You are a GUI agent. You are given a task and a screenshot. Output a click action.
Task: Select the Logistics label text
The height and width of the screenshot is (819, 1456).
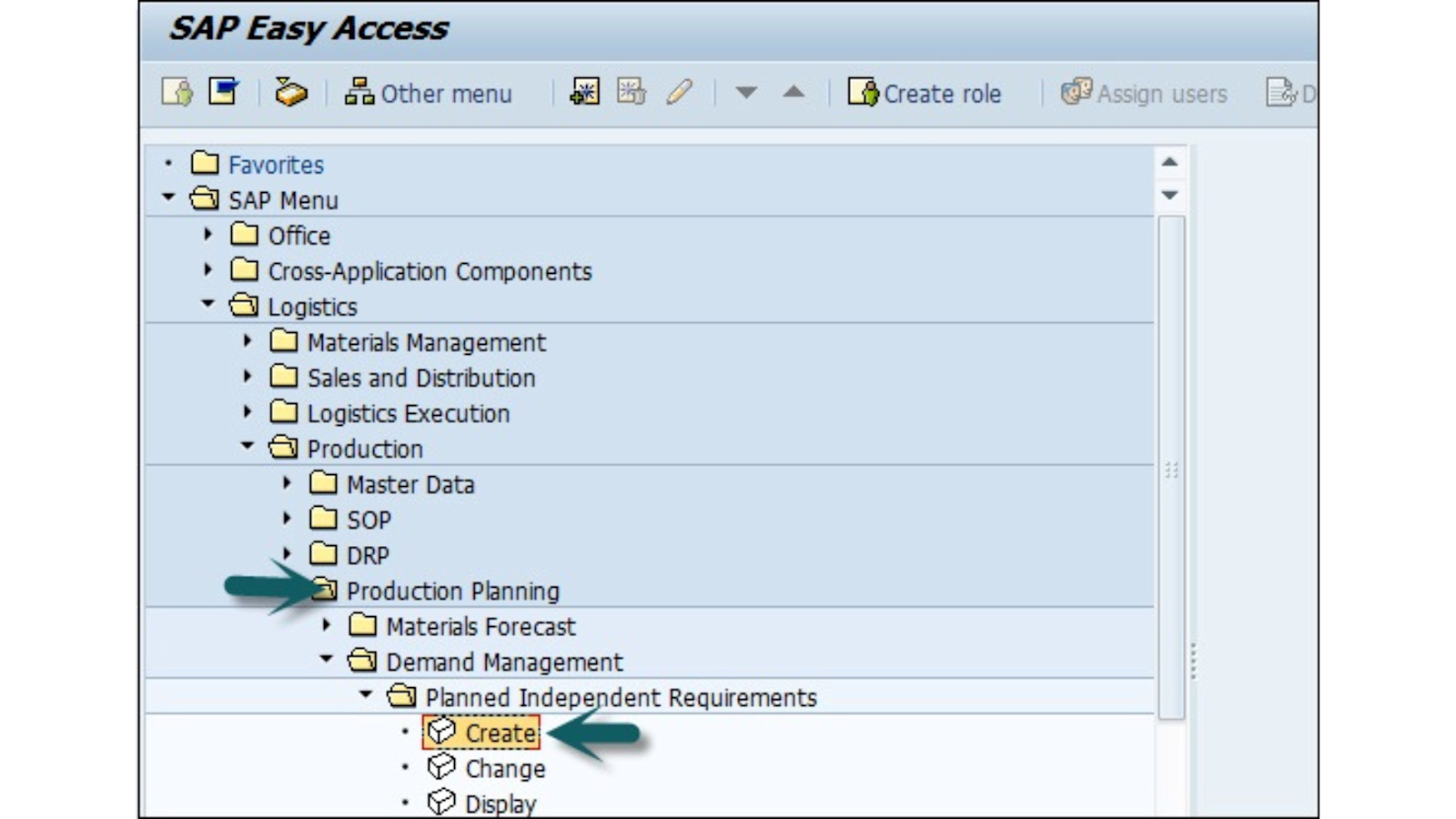pos(312,308)
